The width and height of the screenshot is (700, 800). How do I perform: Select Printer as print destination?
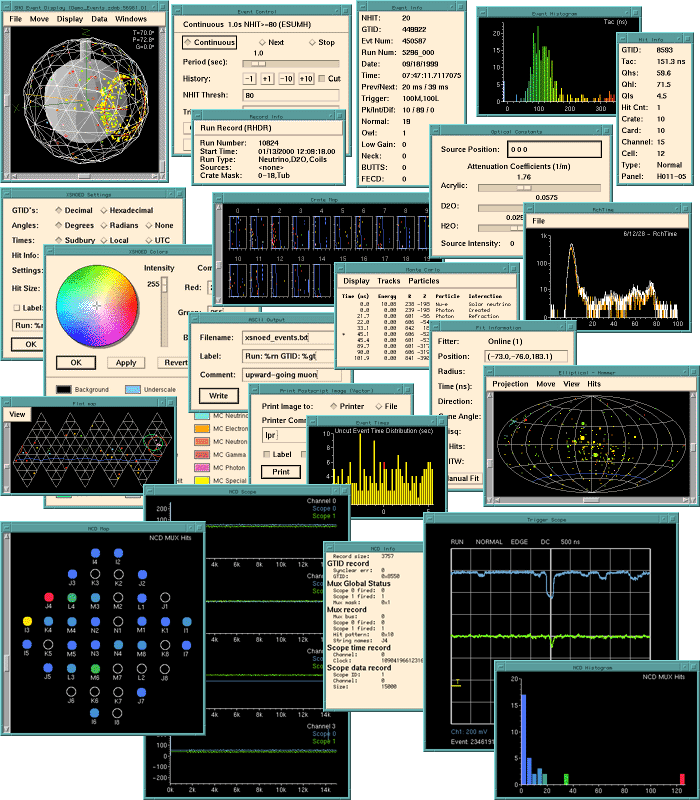(x=347, y=406)
